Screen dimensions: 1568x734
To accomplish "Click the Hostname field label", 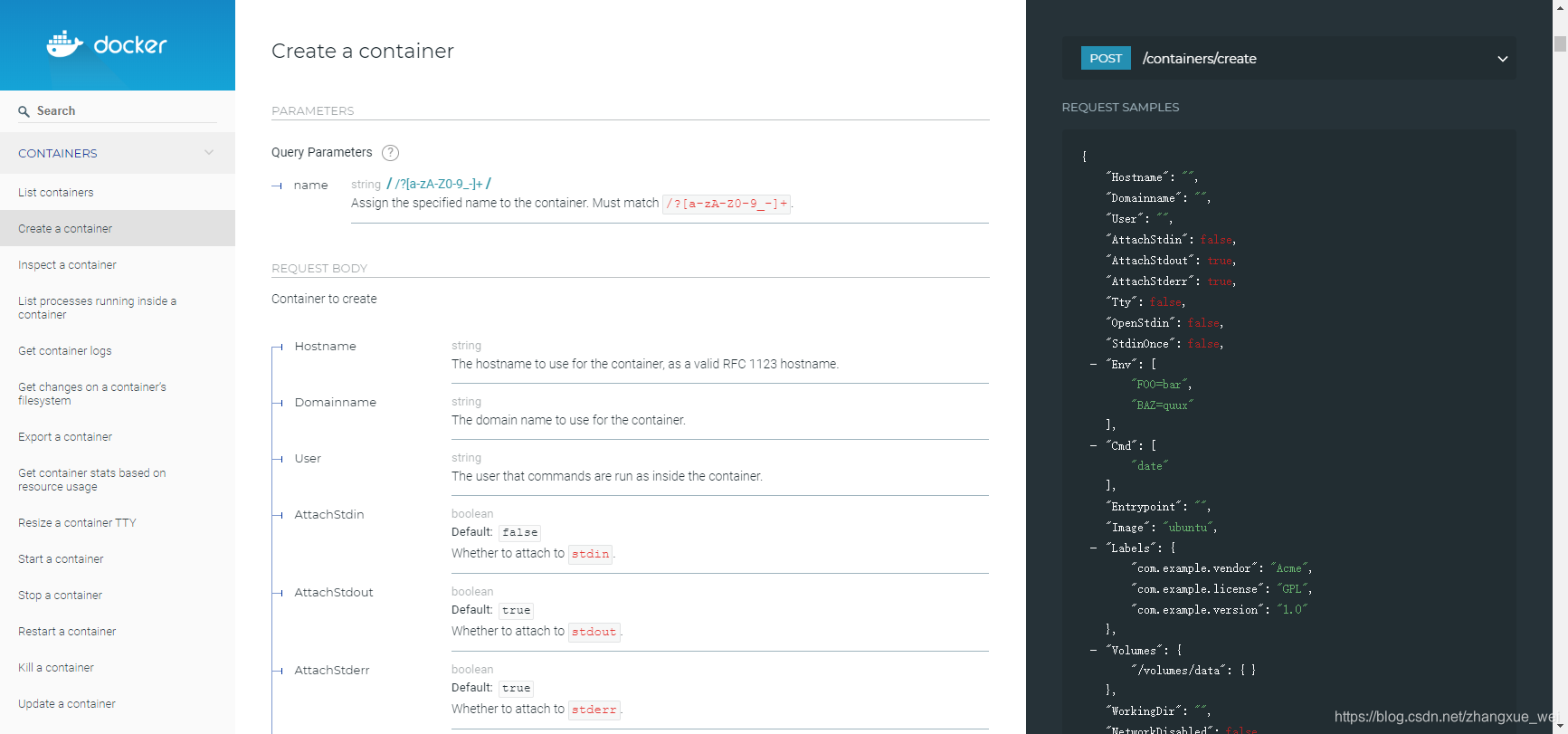I will pos(325,347).
